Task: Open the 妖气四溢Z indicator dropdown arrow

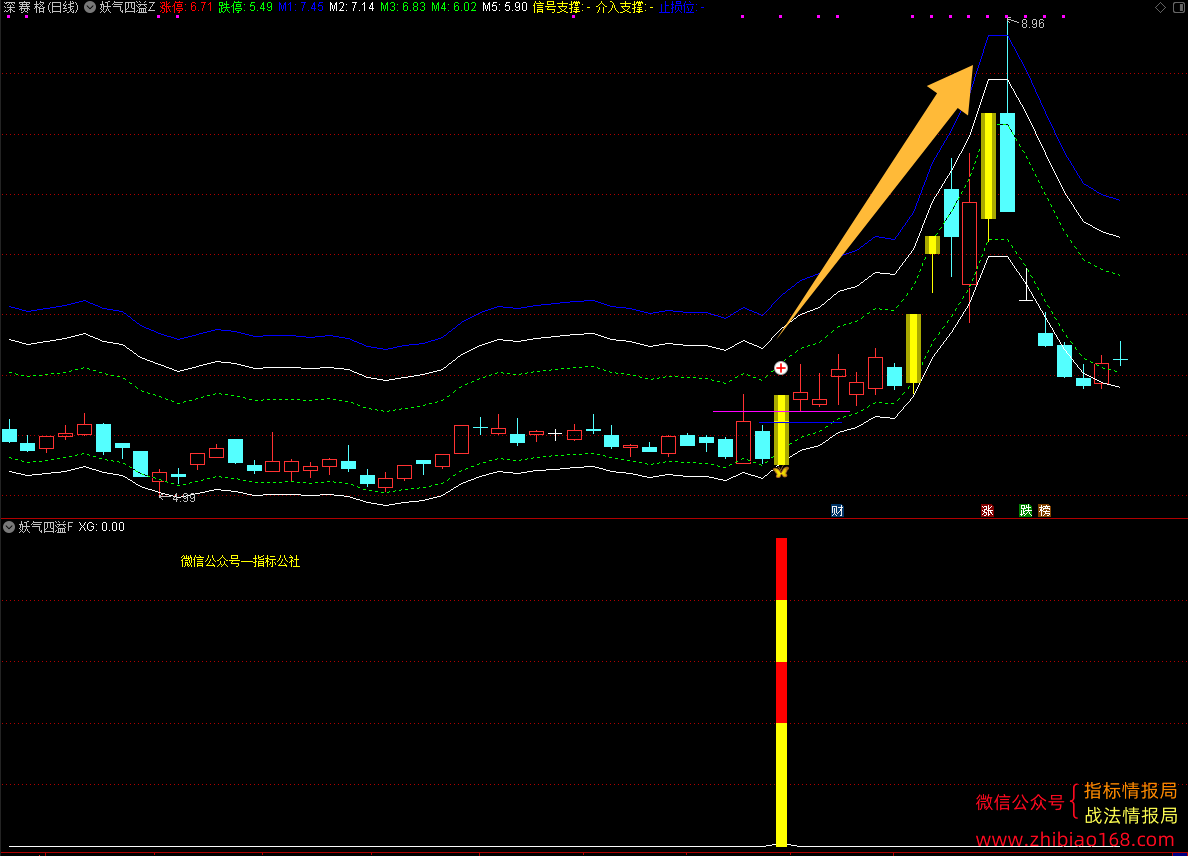Action: point(90,8)
